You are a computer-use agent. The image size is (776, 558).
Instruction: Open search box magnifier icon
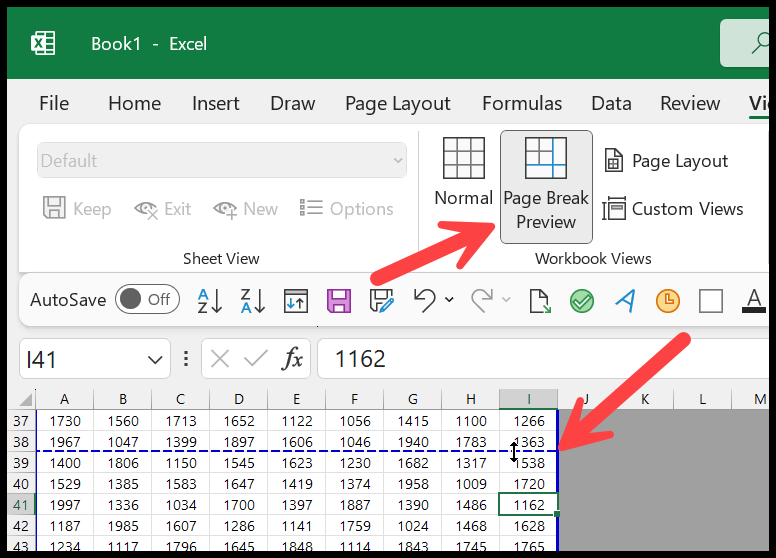click(760, 43)
